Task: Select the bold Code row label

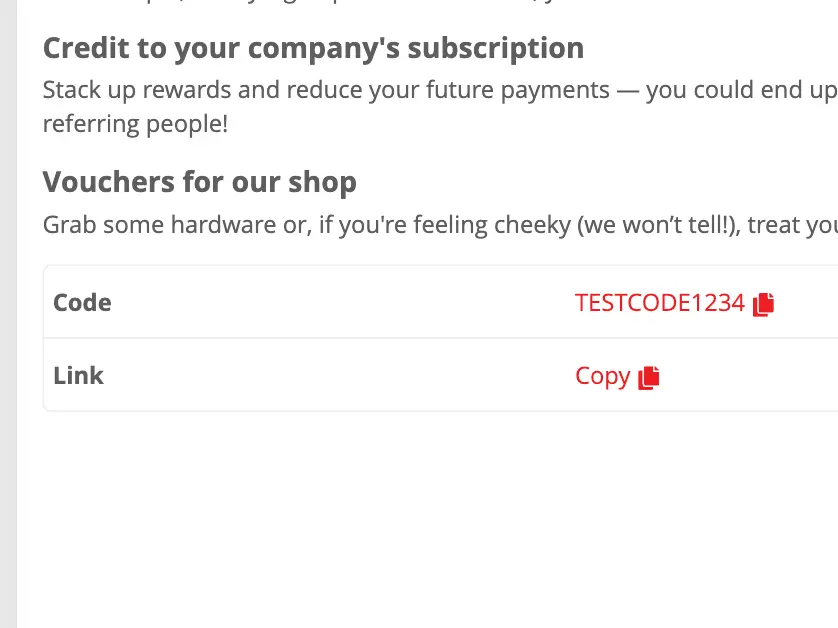Action: (82, 303)
